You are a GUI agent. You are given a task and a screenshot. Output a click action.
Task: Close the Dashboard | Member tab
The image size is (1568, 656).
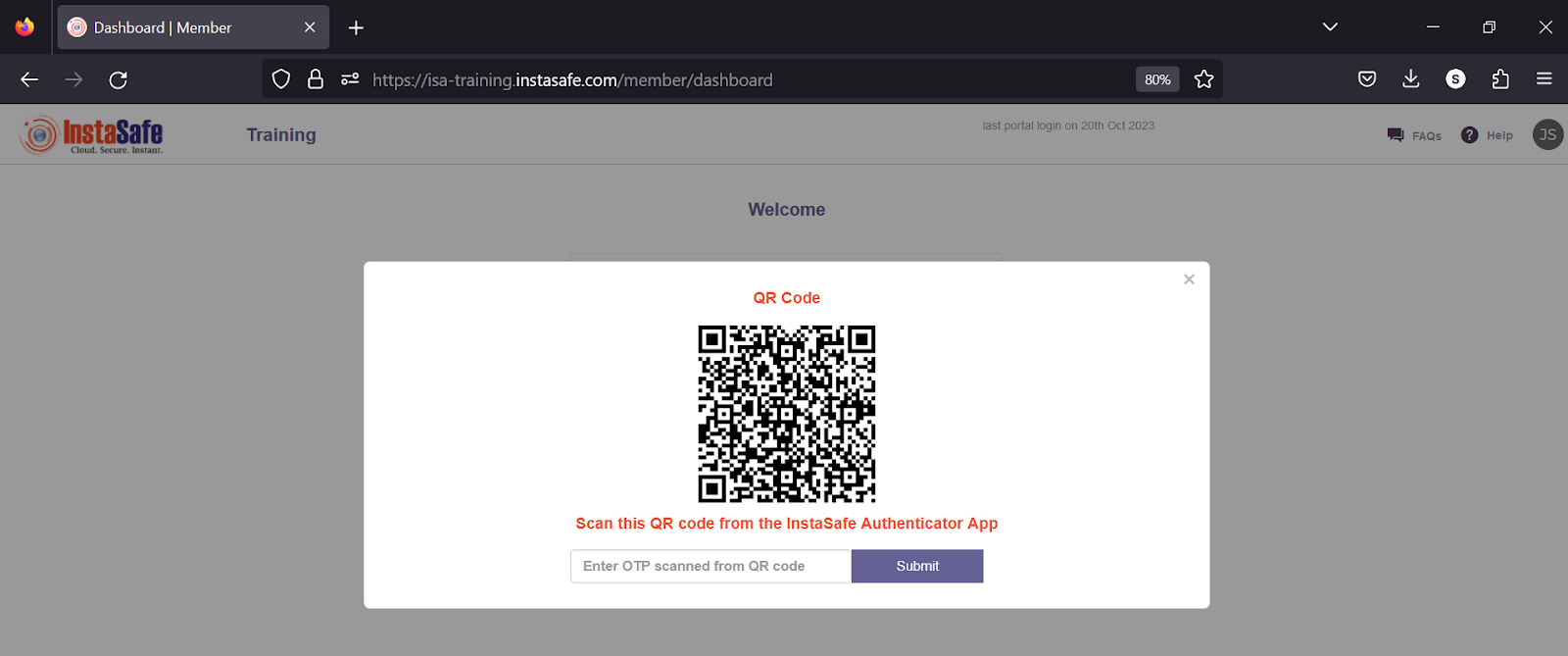[310, 27]
